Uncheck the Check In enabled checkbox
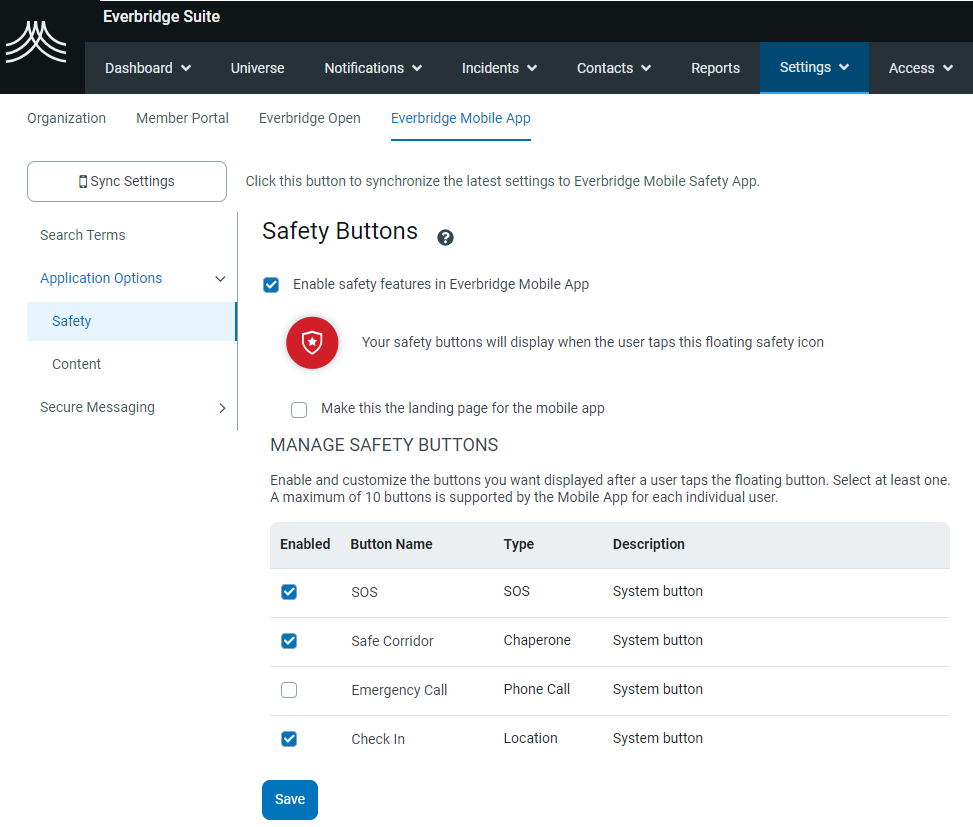 pos(289,739)
